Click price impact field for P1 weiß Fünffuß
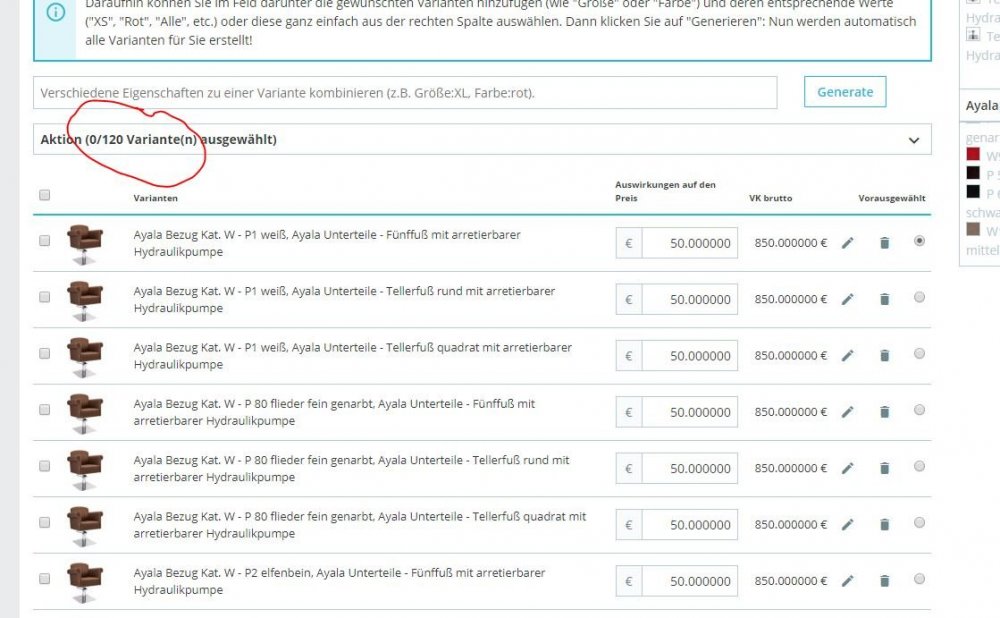The height and width of the screenshot is (618, 1000). [689, 243]
